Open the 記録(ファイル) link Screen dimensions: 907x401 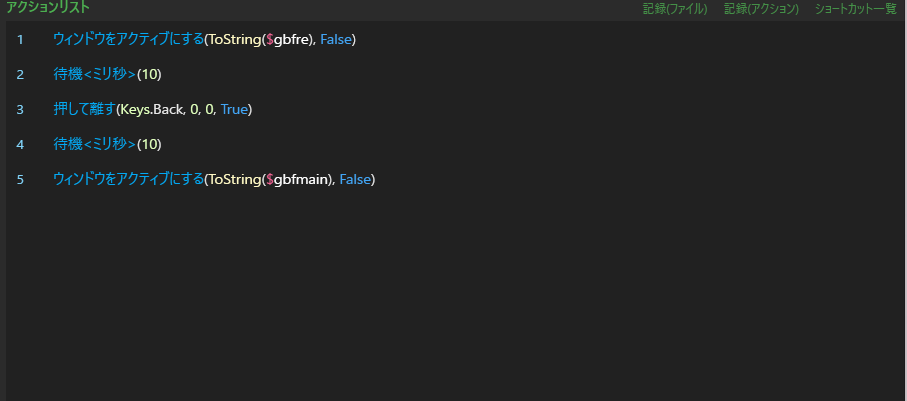(675, 9)
